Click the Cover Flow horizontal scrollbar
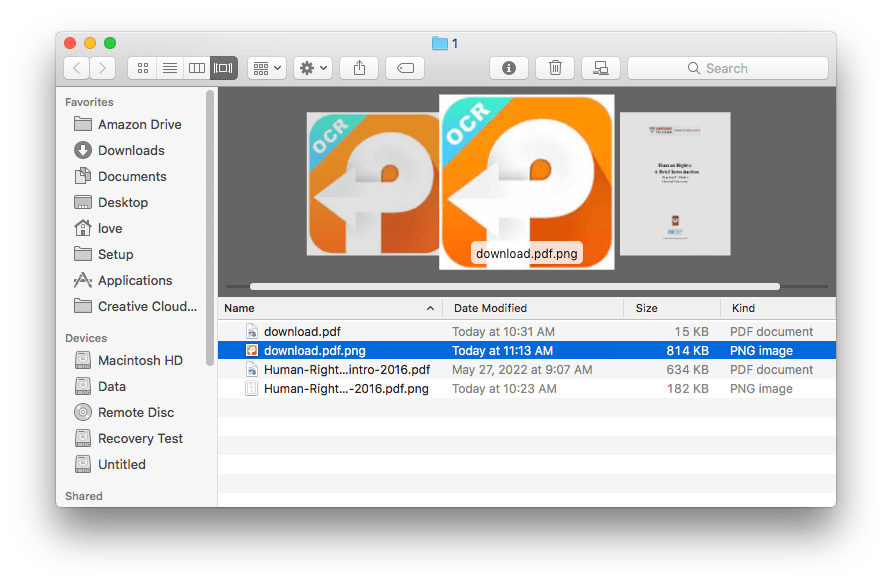The width and height of the screenshot is (892, 587). click(515, 287)
